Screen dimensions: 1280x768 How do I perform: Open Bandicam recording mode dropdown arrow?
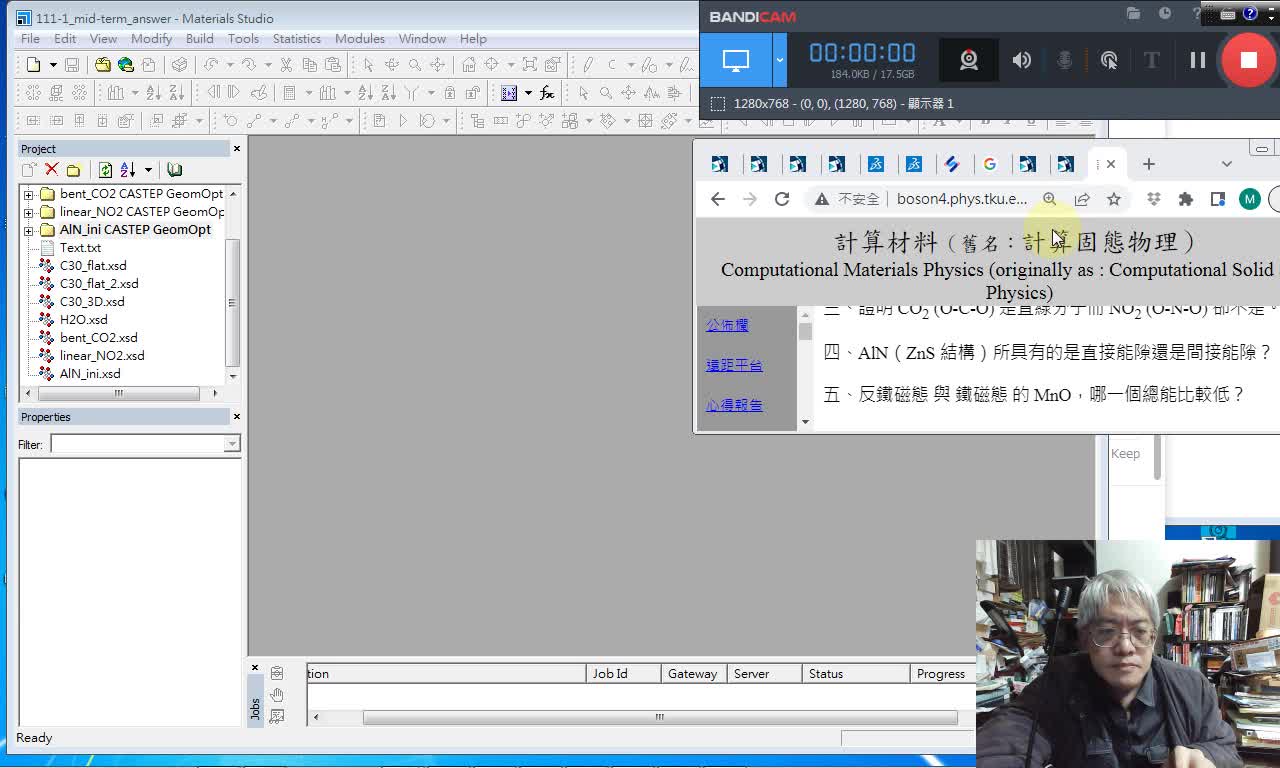click(779, 60)
